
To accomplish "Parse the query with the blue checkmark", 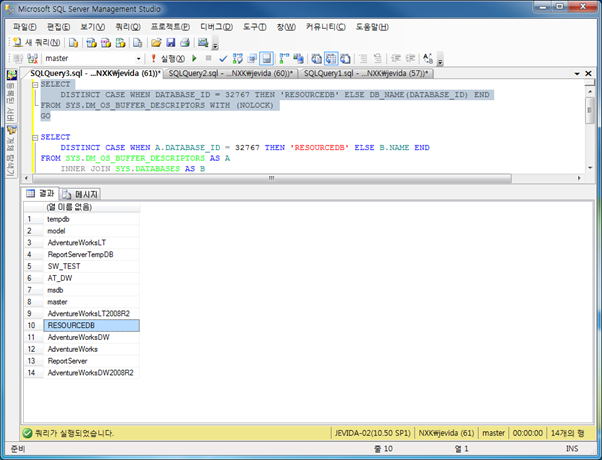I will point(223,59).
